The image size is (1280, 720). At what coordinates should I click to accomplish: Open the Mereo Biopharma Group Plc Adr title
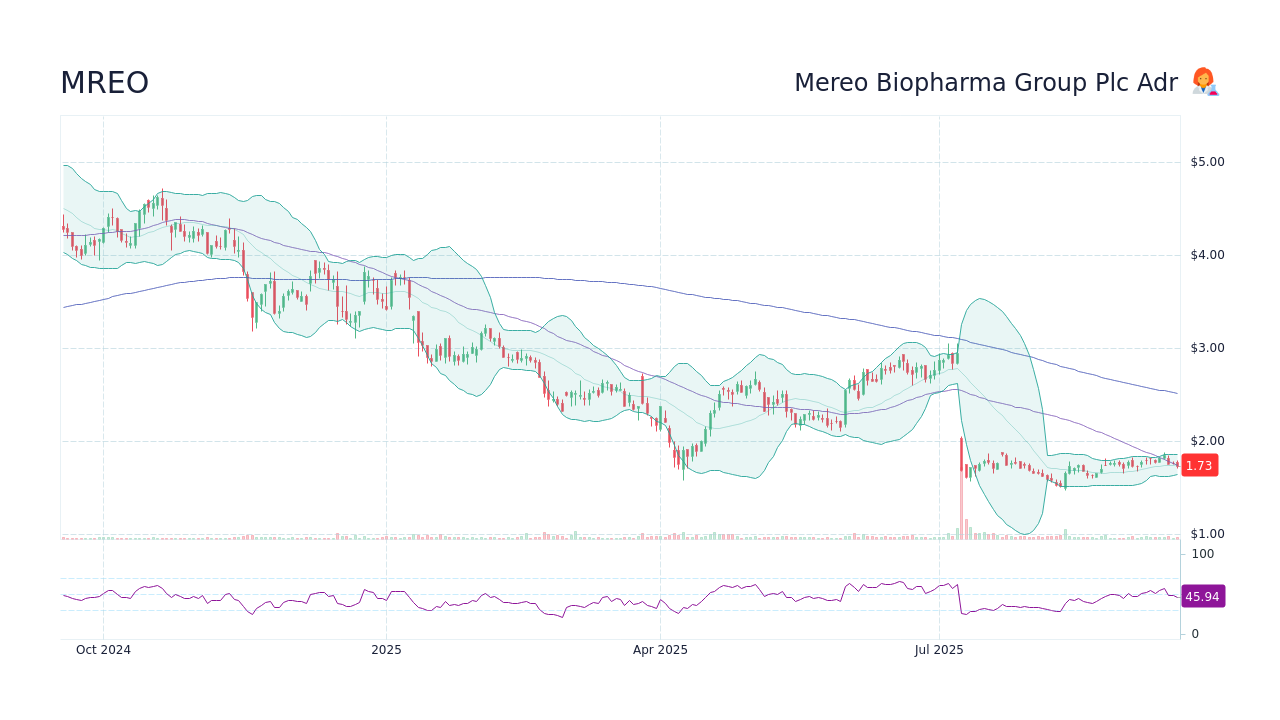click(985, 82)
